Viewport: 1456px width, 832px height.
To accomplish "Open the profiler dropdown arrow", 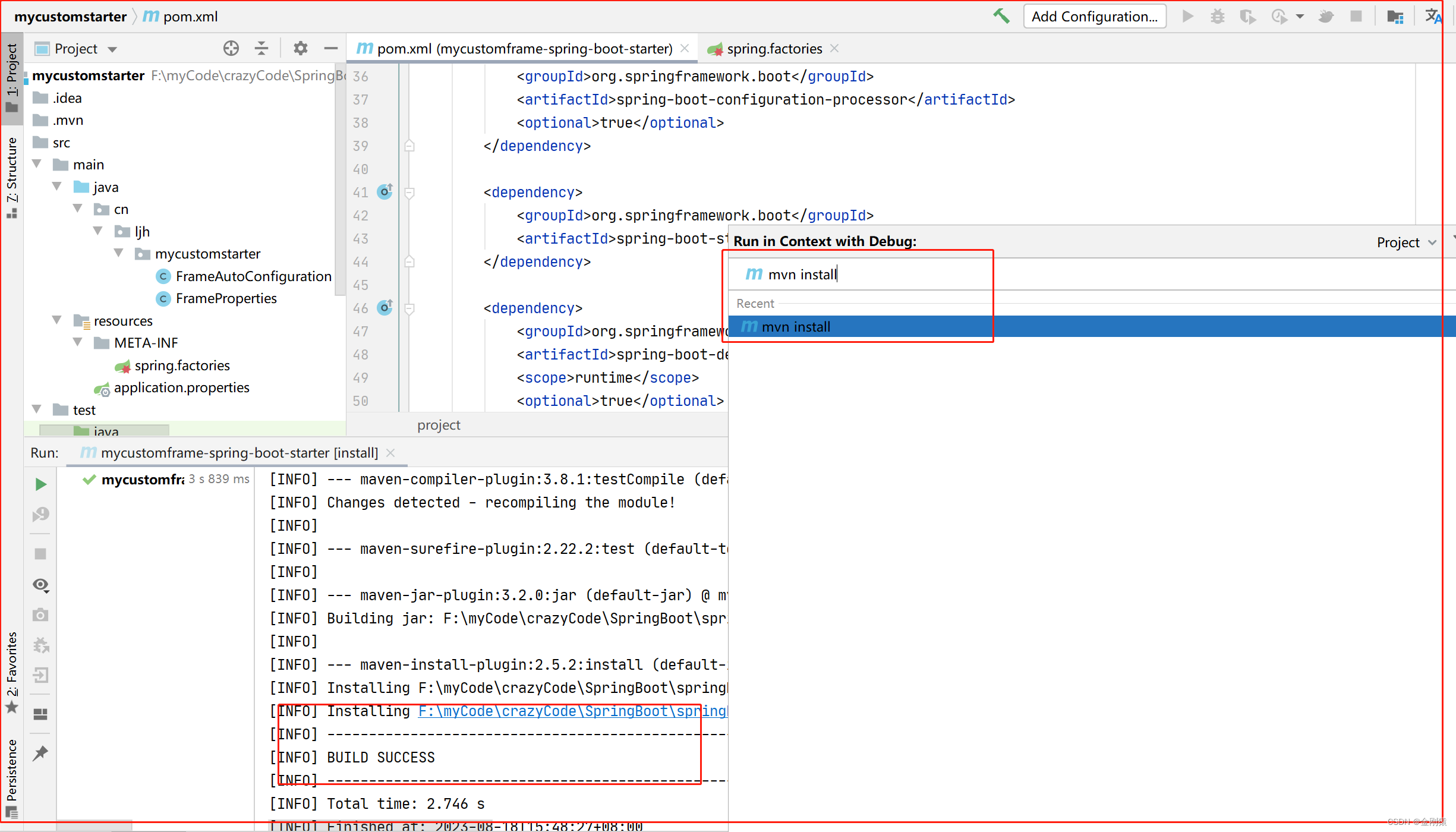I will [x=1300, y=17].
